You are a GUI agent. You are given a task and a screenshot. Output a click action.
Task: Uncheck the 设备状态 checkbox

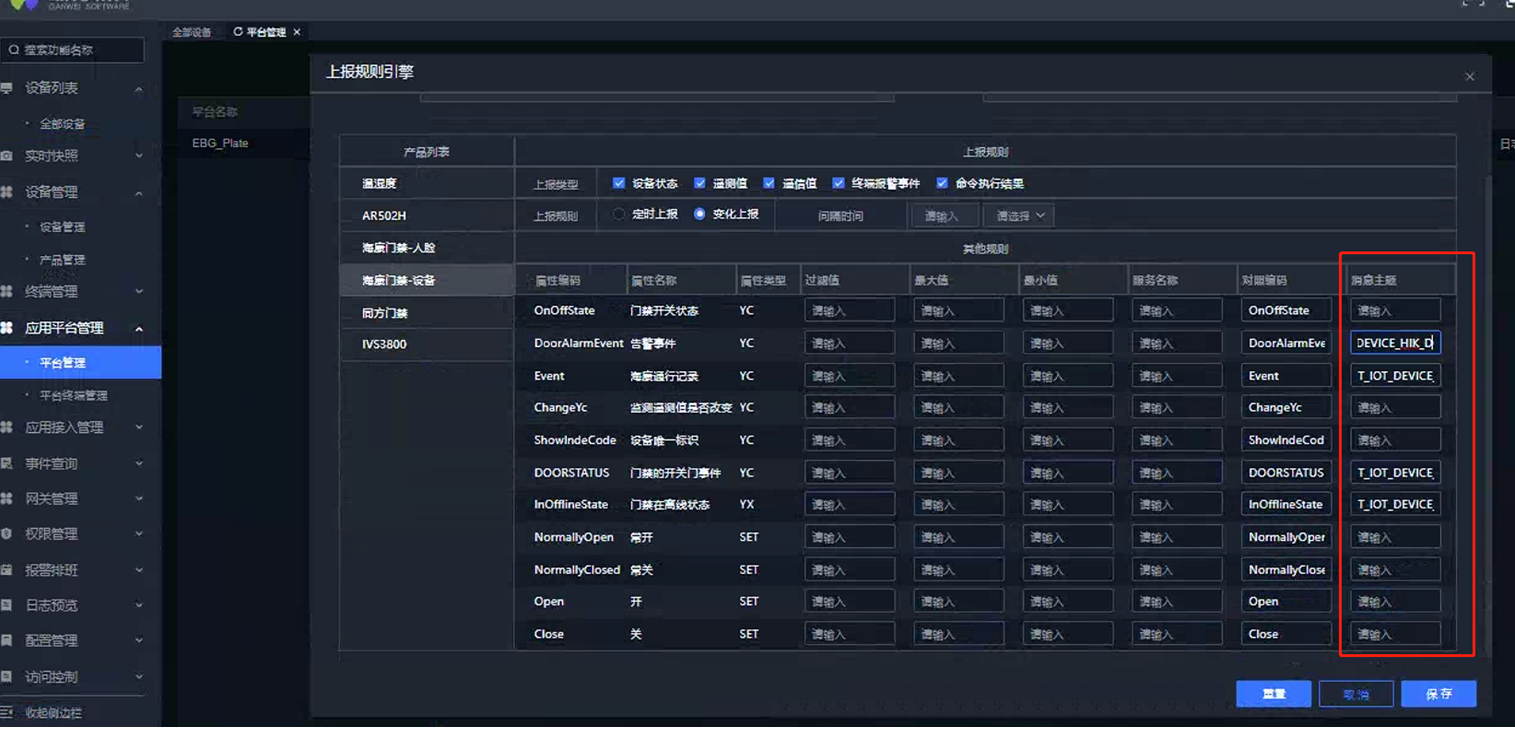619,183
